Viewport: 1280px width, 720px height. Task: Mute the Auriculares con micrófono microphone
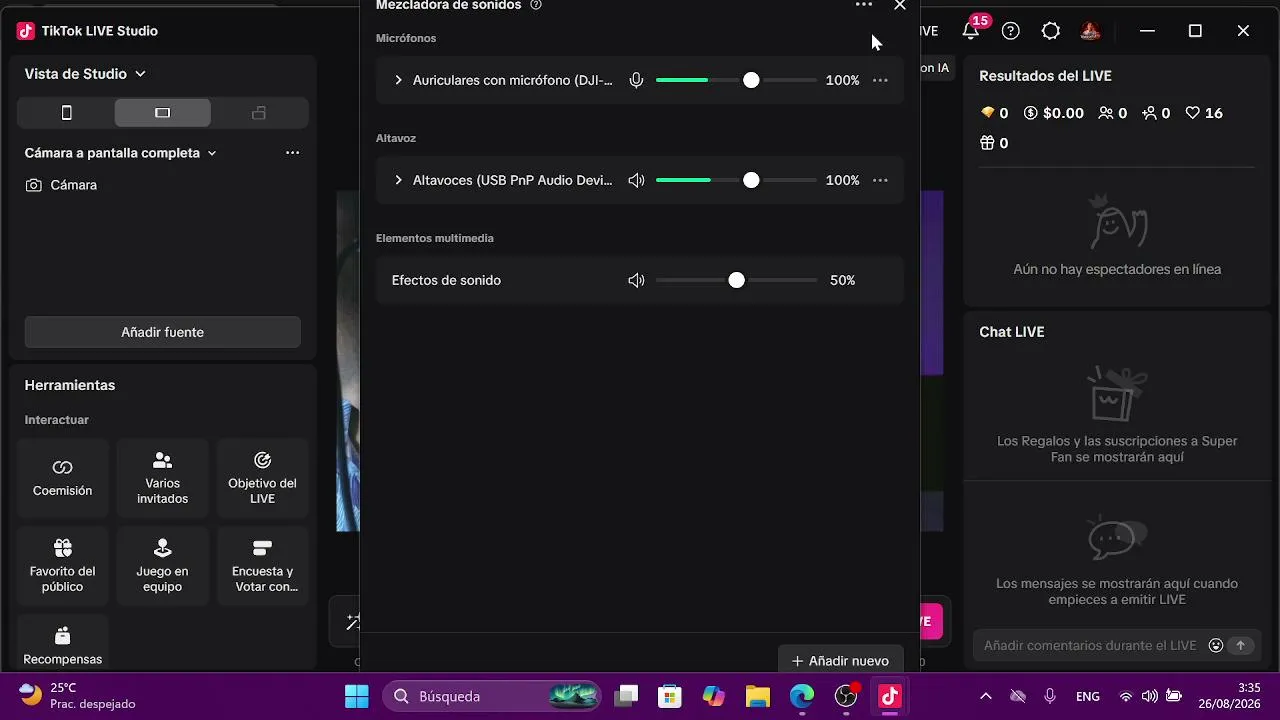[x=636, y=80]
